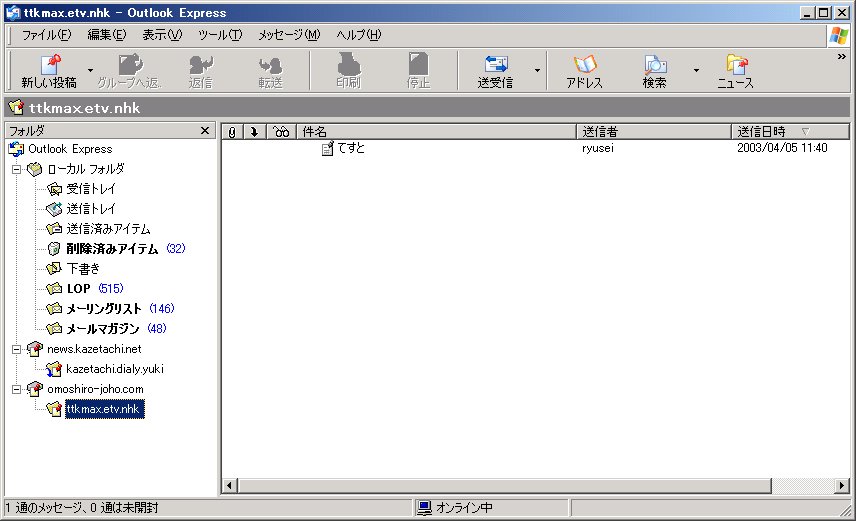Select the てすと message row
Viewport: 856px width, 521px height.
535,148
